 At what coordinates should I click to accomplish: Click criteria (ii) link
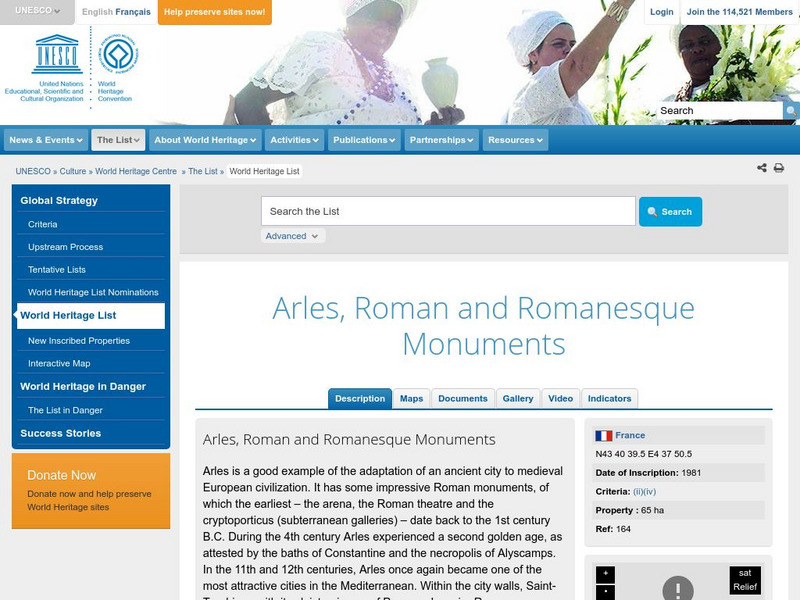[638, 492]
